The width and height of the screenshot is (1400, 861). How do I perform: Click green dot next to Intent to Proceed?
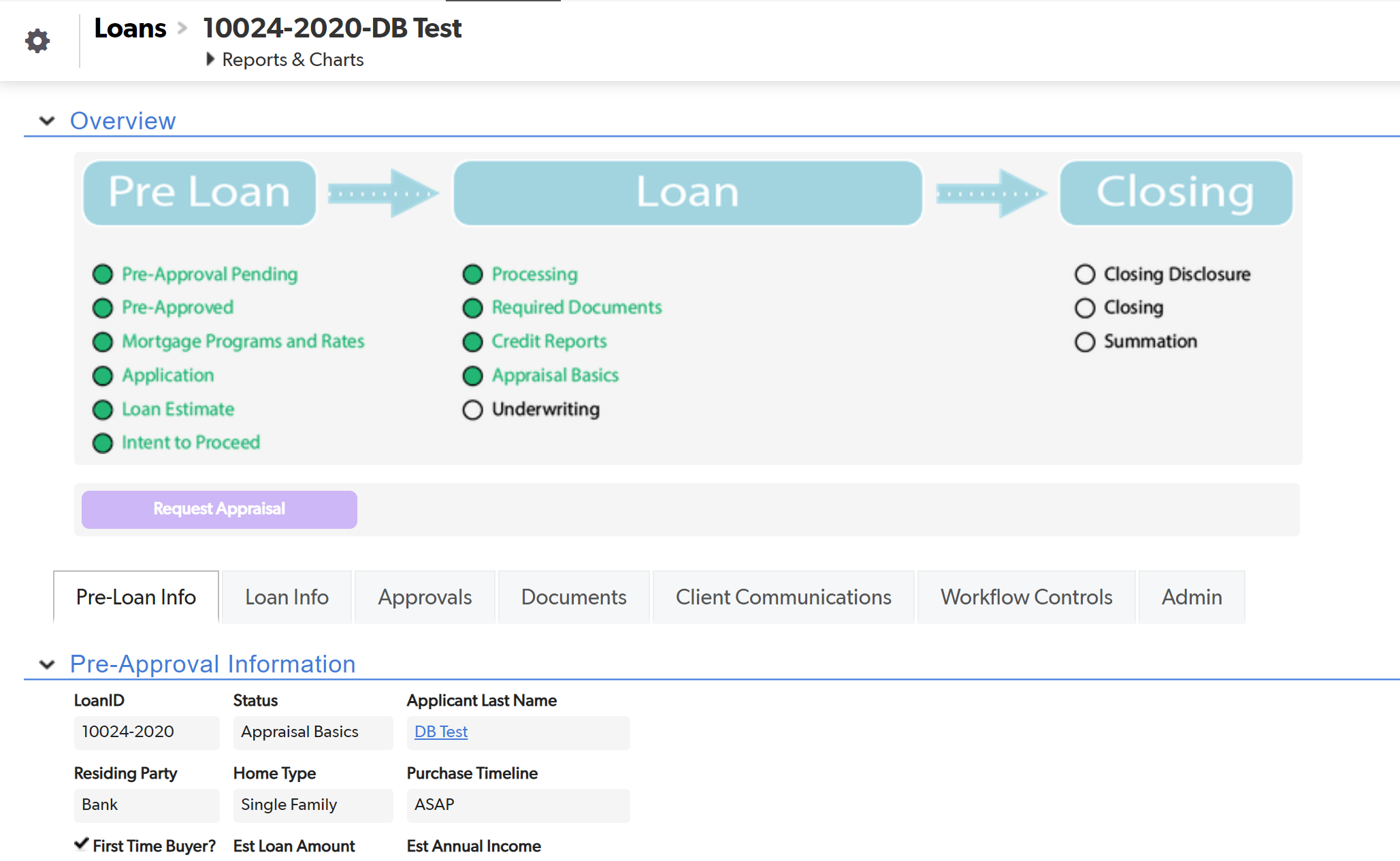[103, 443]
